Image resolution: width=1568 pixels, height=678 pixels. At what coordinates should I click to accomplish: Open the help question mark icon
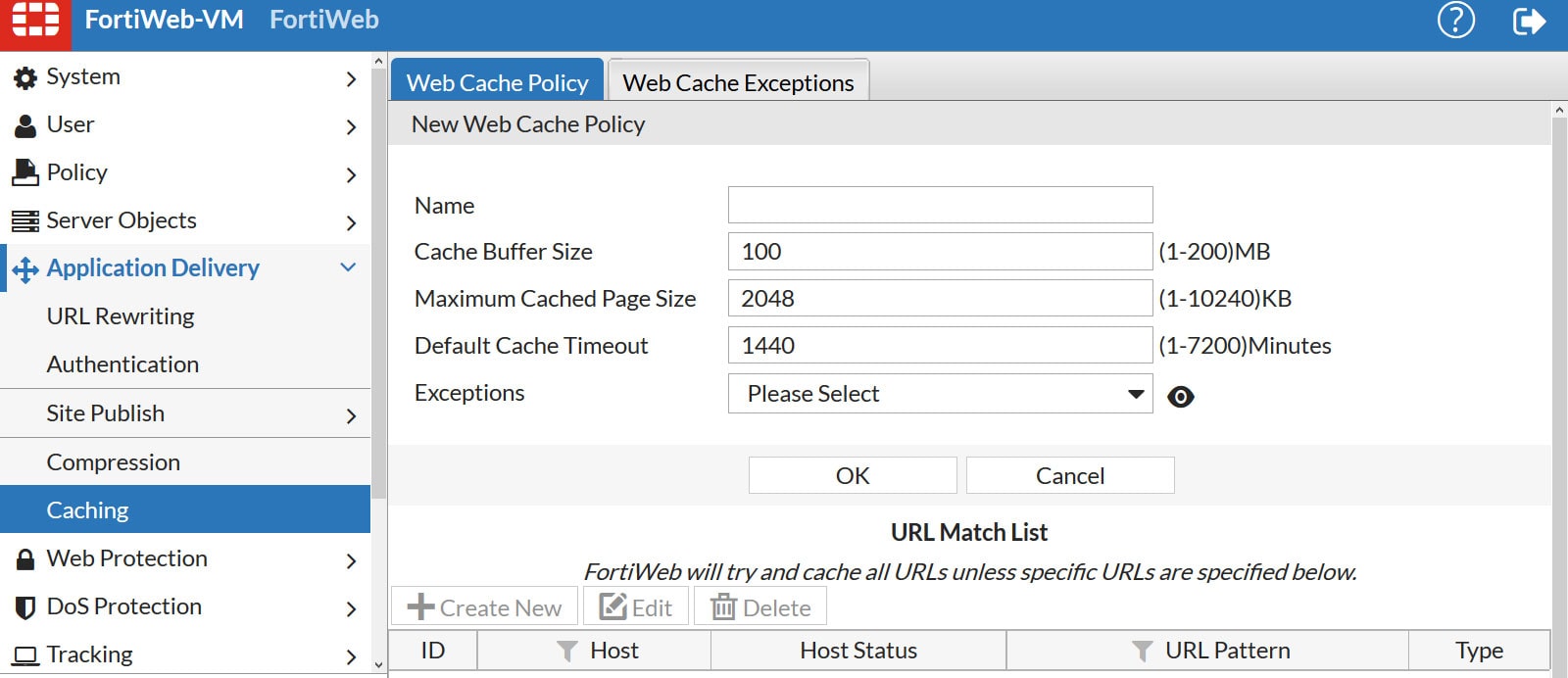[x=1455, y=21]
